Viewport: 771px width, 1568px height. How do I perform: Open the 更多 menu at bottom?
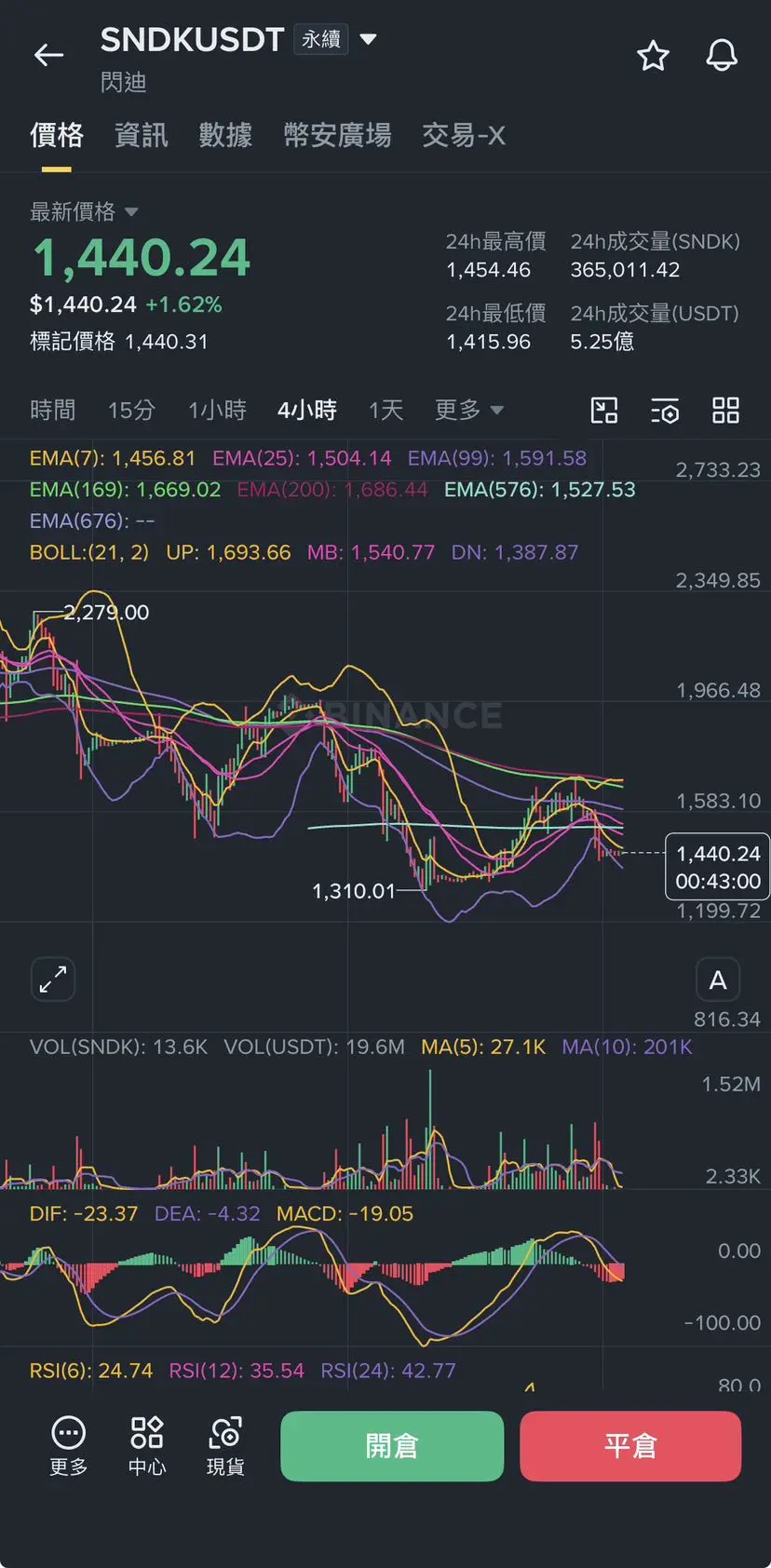pos(69,1446)
